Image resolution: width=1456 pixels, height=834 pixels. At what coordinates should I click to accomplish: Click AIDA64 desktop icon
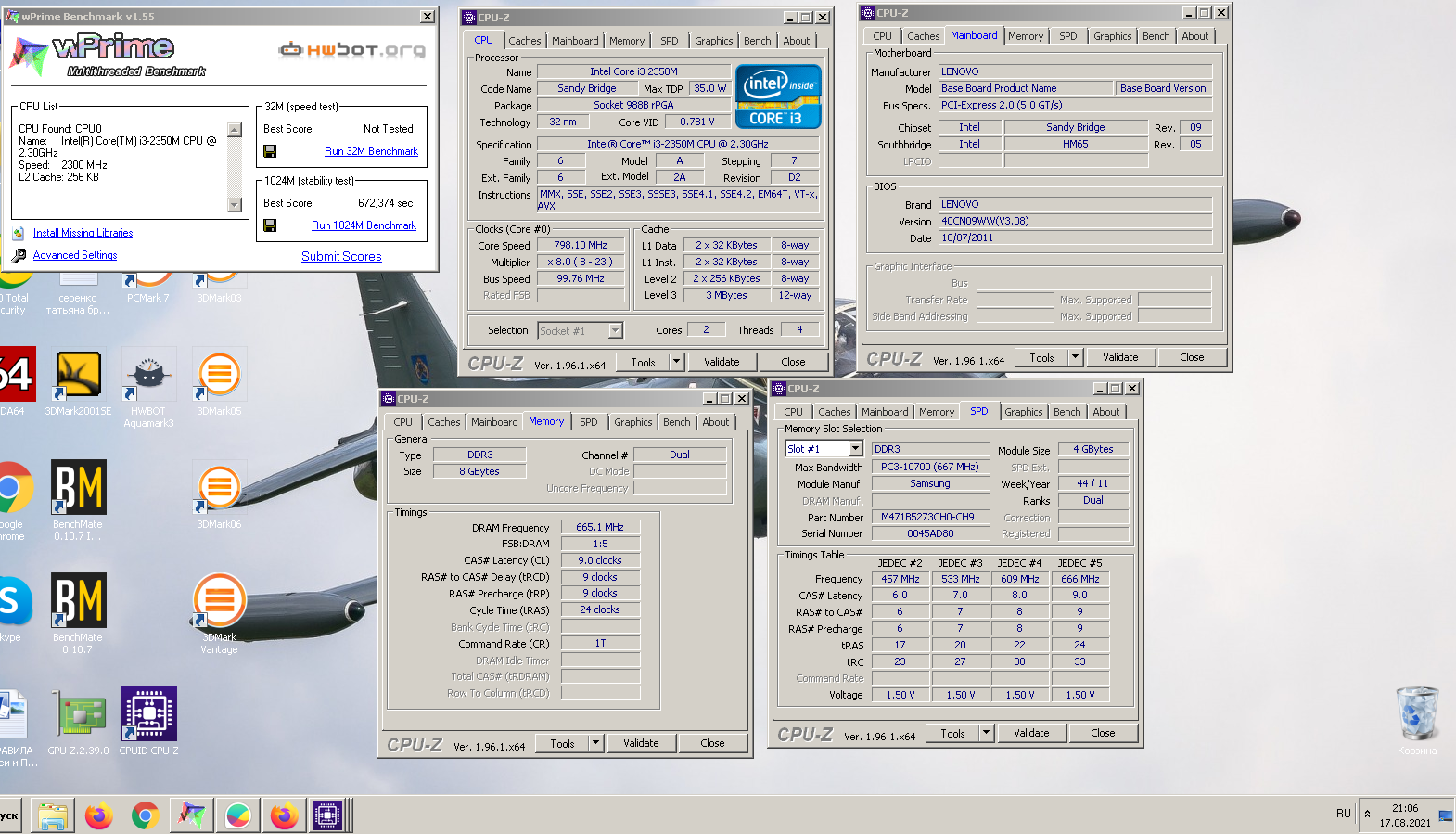click(x=17, y=382)
